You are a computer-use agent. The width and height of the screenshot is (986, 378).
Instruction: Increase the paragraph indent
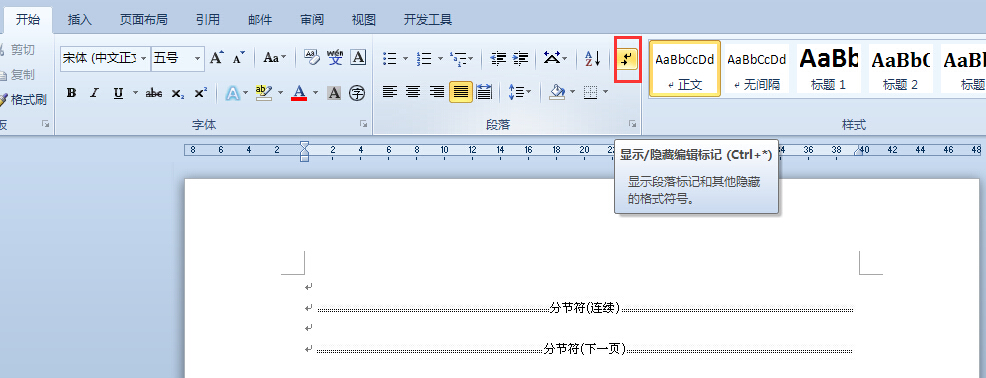pyautogui.click(x=520, y=58)
